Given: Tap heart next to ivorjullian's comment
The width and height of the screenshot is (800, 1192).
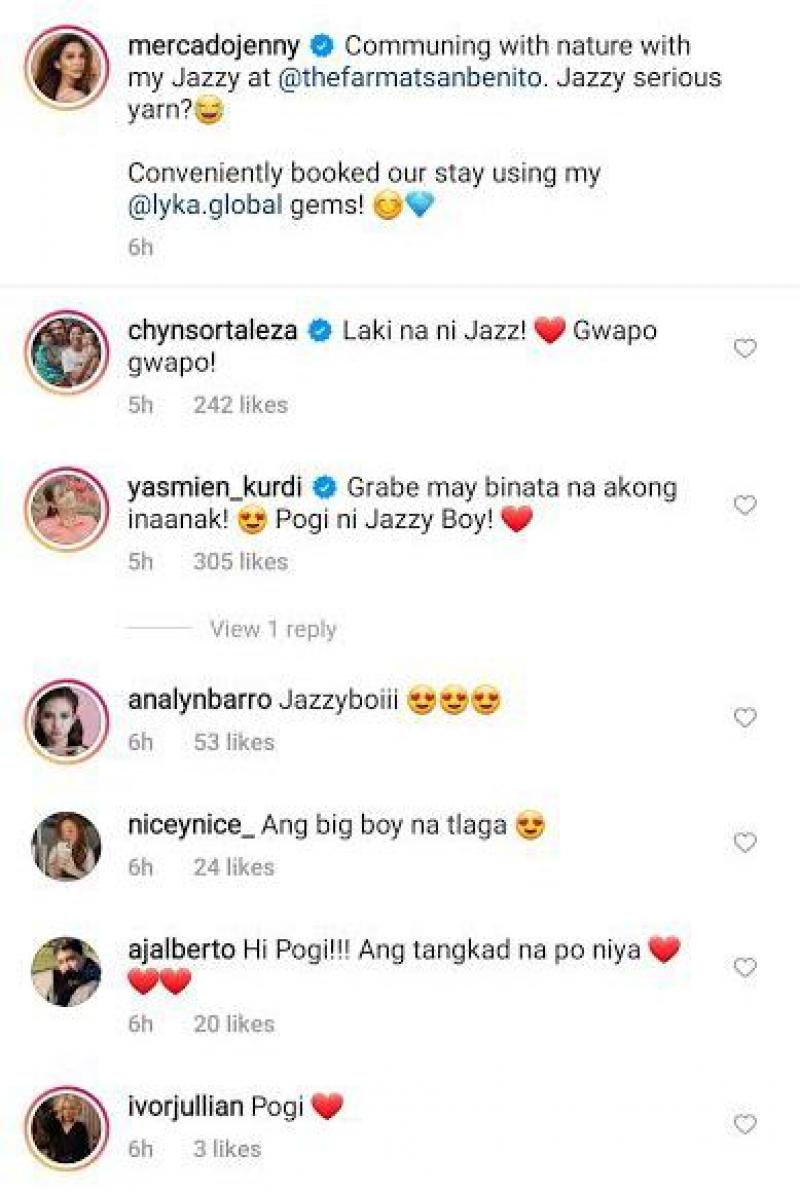Looking at the screenshot, I should tap(745, 1124).
